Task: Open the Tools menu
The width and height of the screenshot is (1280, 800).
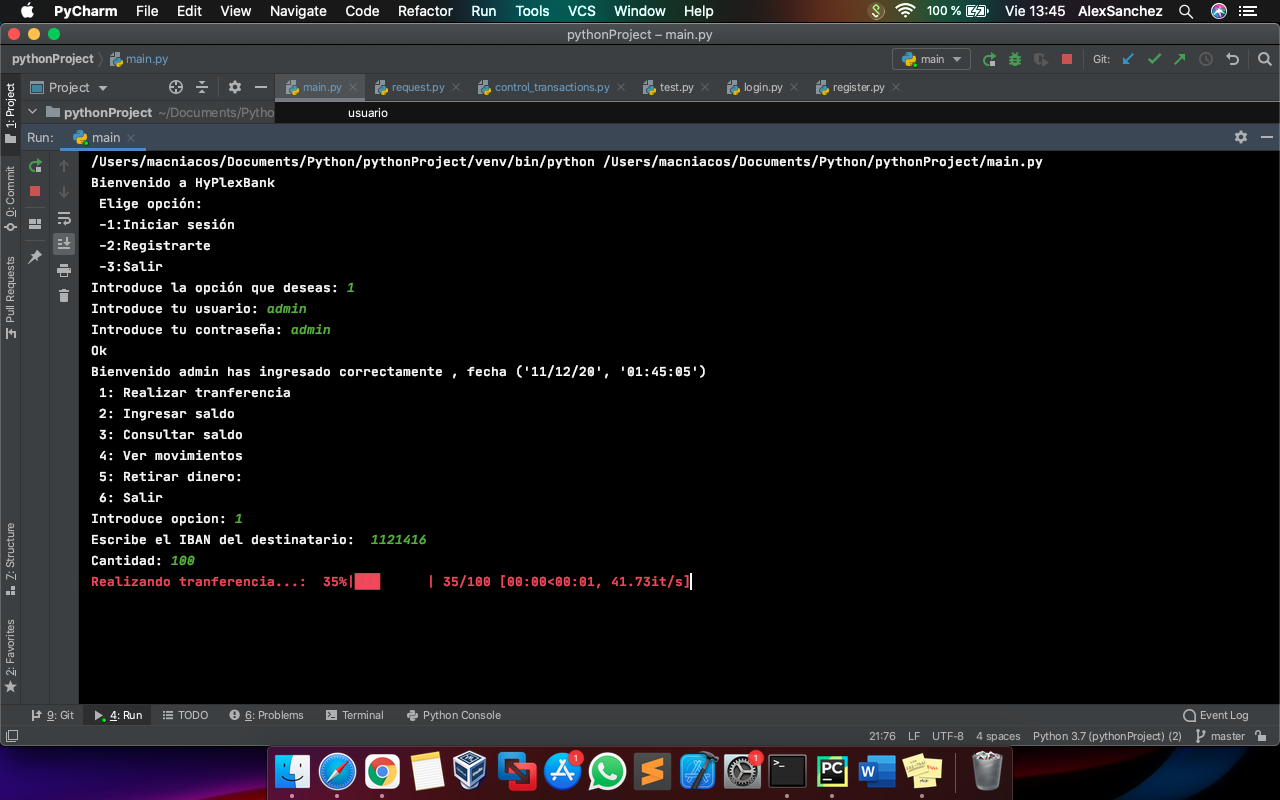Action: click(532, 11)
